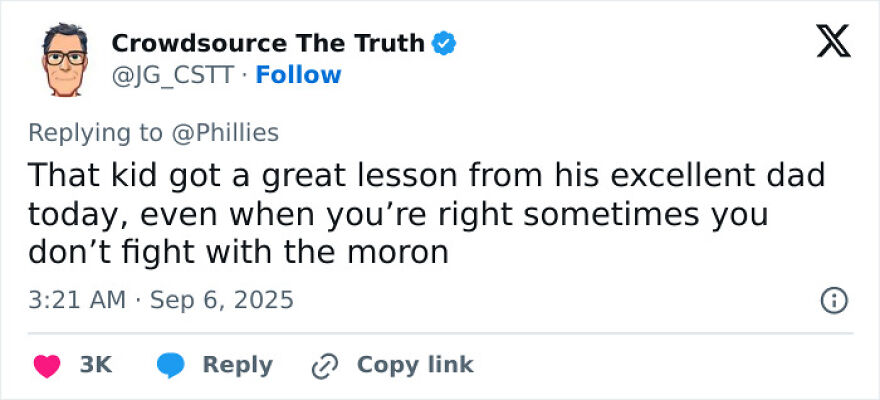Click the blue verified badge
This screenshot has width=880, height=400.
coord(445,43)
